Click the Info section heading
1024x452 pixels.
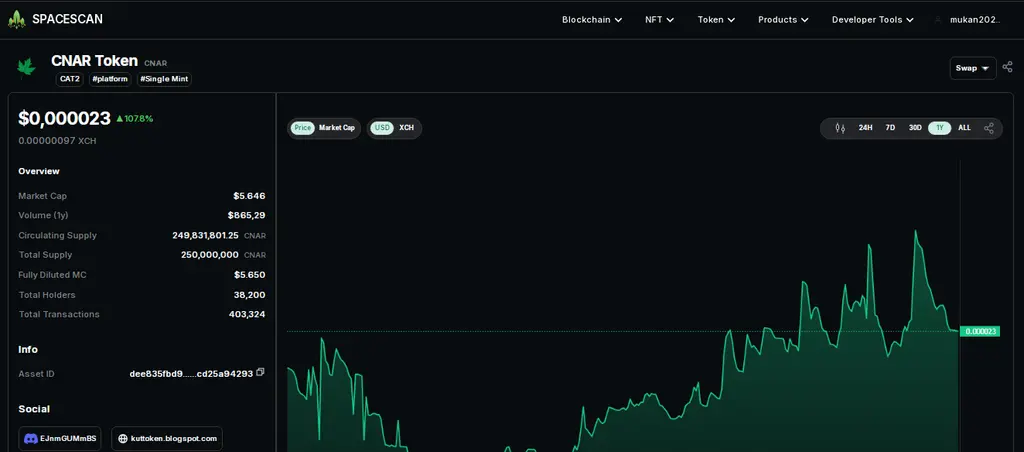[28, 349]
